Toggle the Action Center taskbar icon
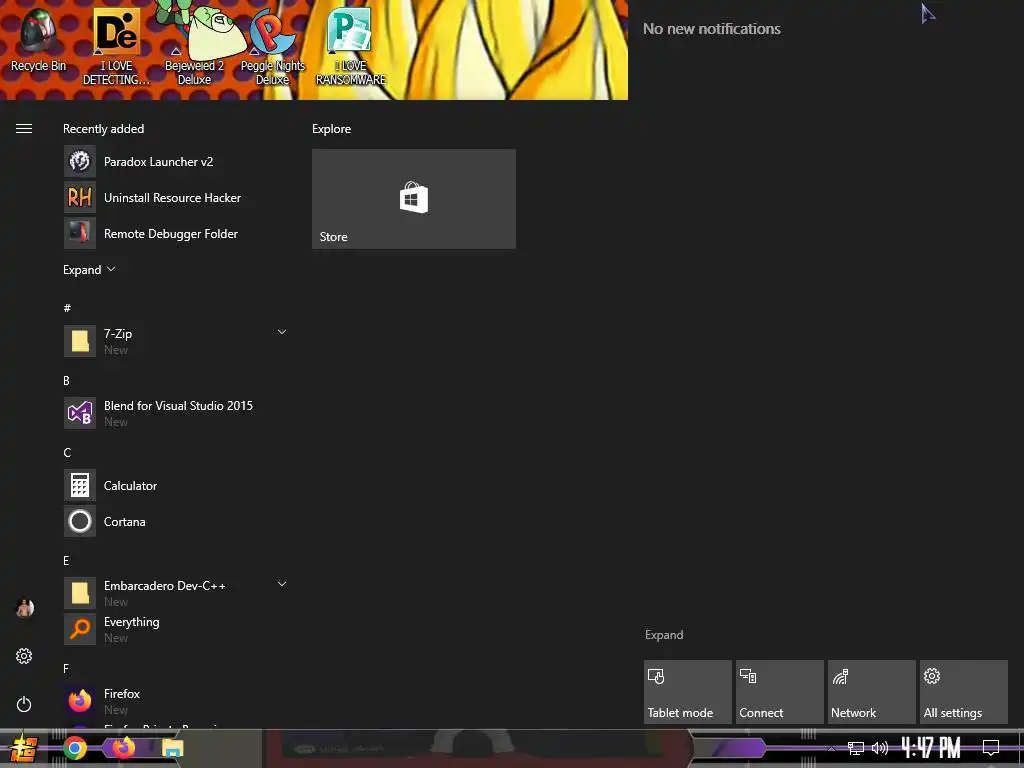The height and width of the screenshot is (768, 1024). pos(991,747)
